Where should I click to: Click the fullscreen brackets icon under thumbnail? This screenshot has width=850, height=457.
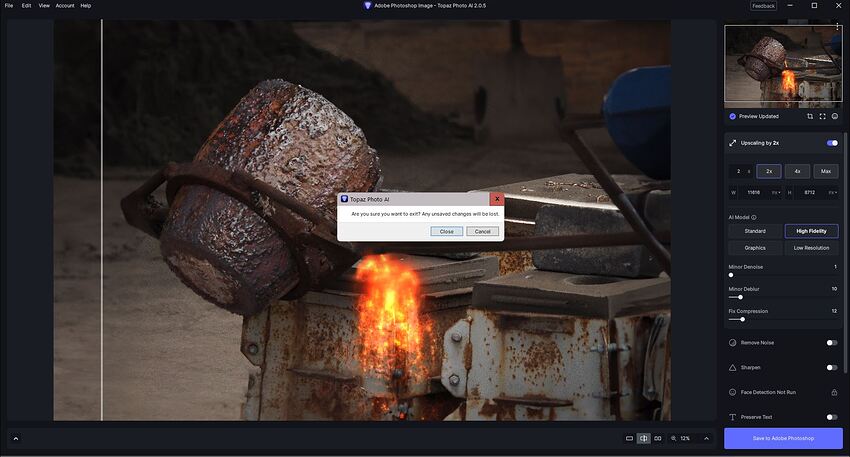click(x=822, y=116)
